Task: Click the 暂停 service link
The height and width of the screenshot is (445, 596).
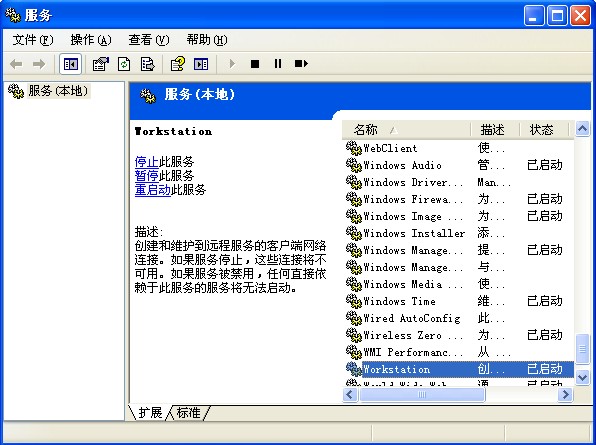Action: click(146, 176)
